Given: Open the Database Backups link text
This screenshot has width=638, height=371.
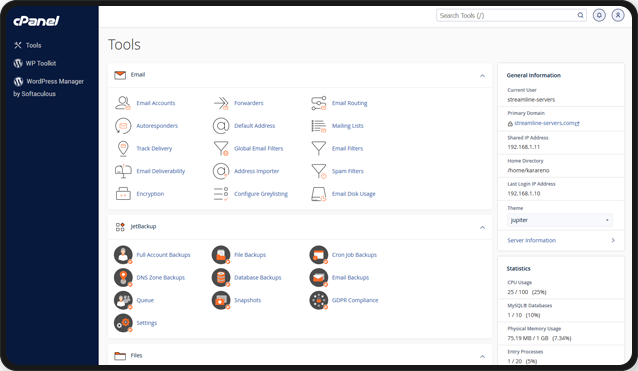Looking at the screenshot, I should [258, 278].
